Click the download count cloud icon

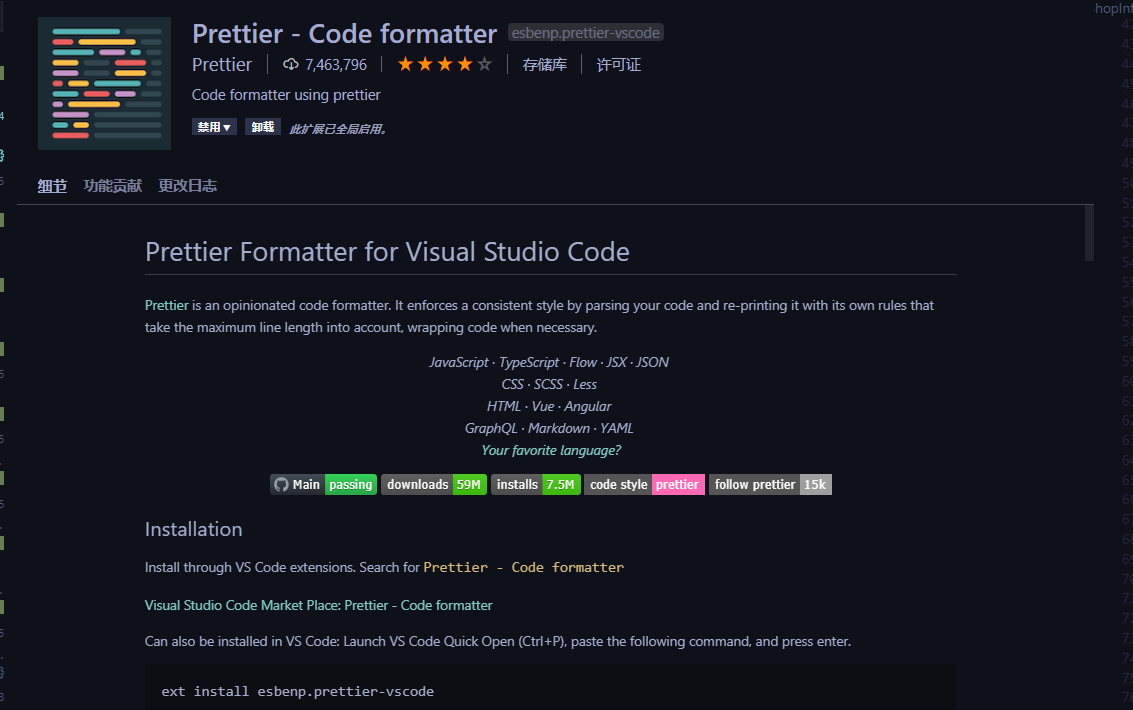(x=290, y=64)
